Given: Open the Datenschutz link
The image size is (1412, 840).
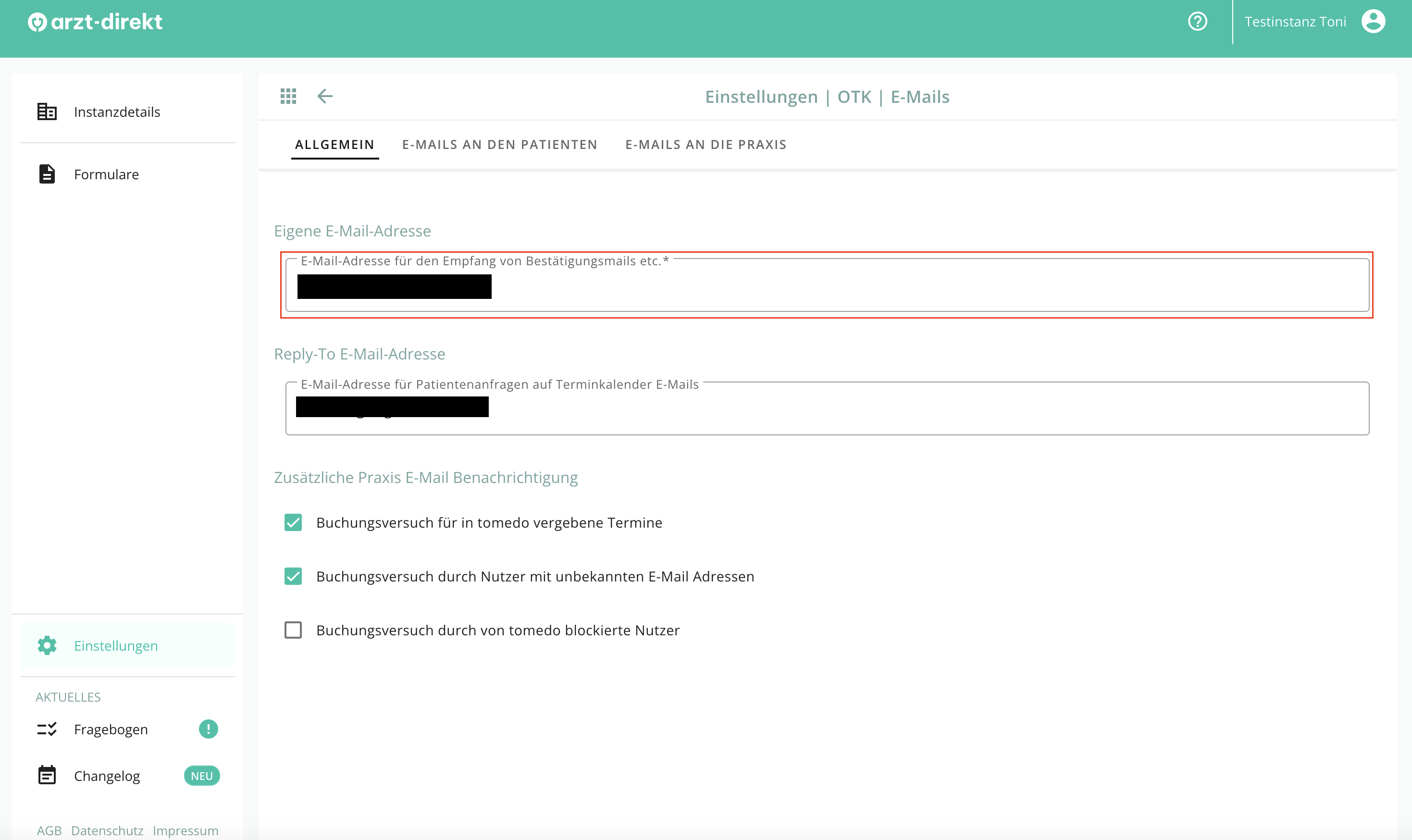Looking at the screenshot, I should tap(107, 830).
